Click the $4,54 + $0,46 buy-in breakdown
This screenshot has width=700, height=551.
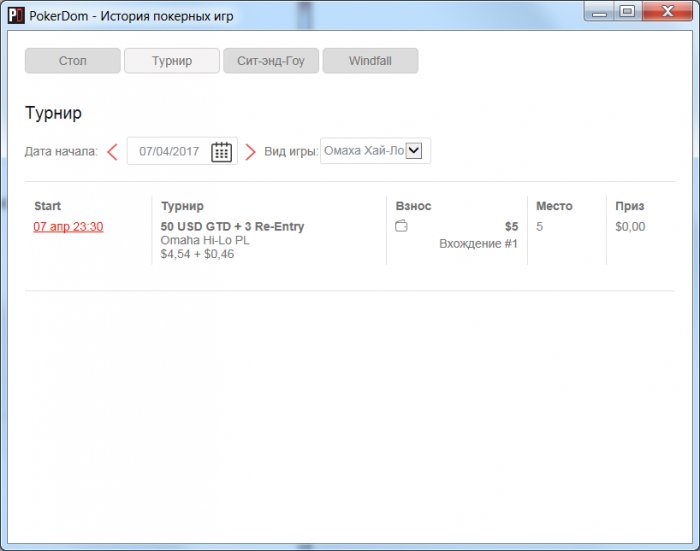pyautogui.click(x=197, y=254)
